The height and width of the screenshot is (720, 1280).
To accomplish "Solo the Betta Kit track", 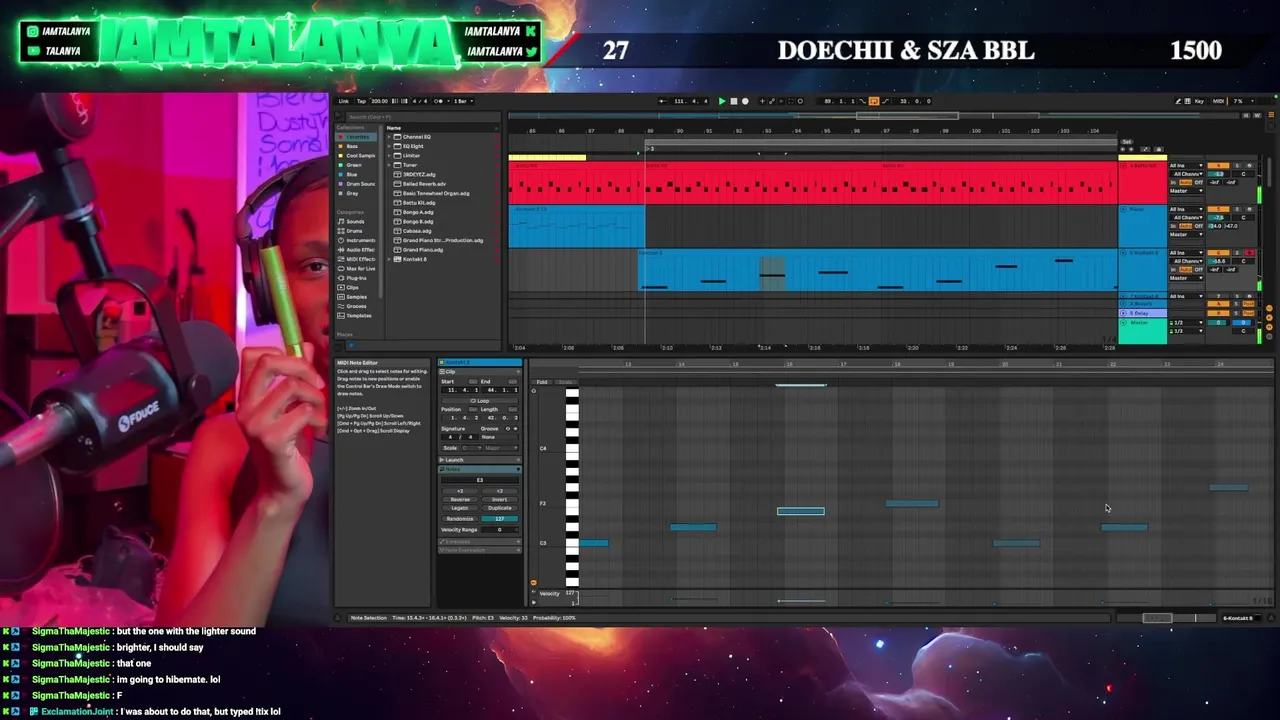I will click(1237, 165).
